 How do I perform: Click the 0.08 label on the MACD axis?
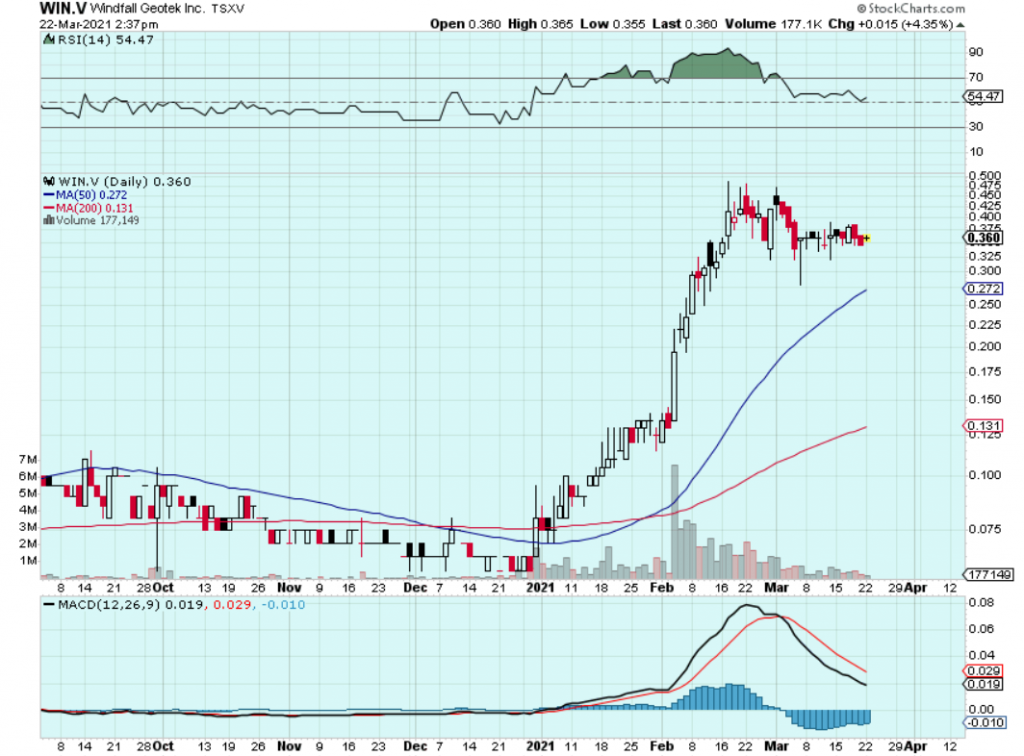(982, 603)
